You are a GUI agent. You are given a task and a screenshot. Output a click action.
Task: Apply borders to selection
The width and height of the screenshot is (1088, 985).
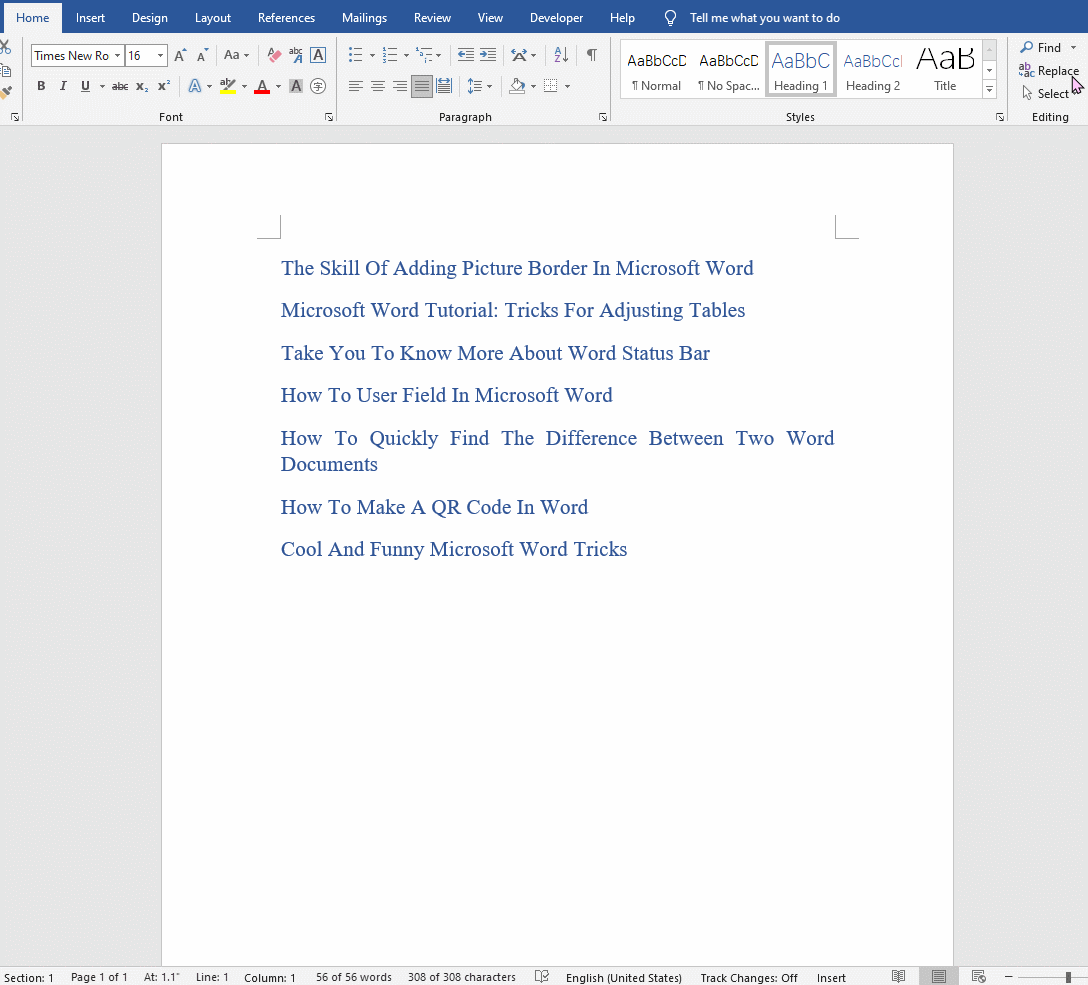pos(551,86)
